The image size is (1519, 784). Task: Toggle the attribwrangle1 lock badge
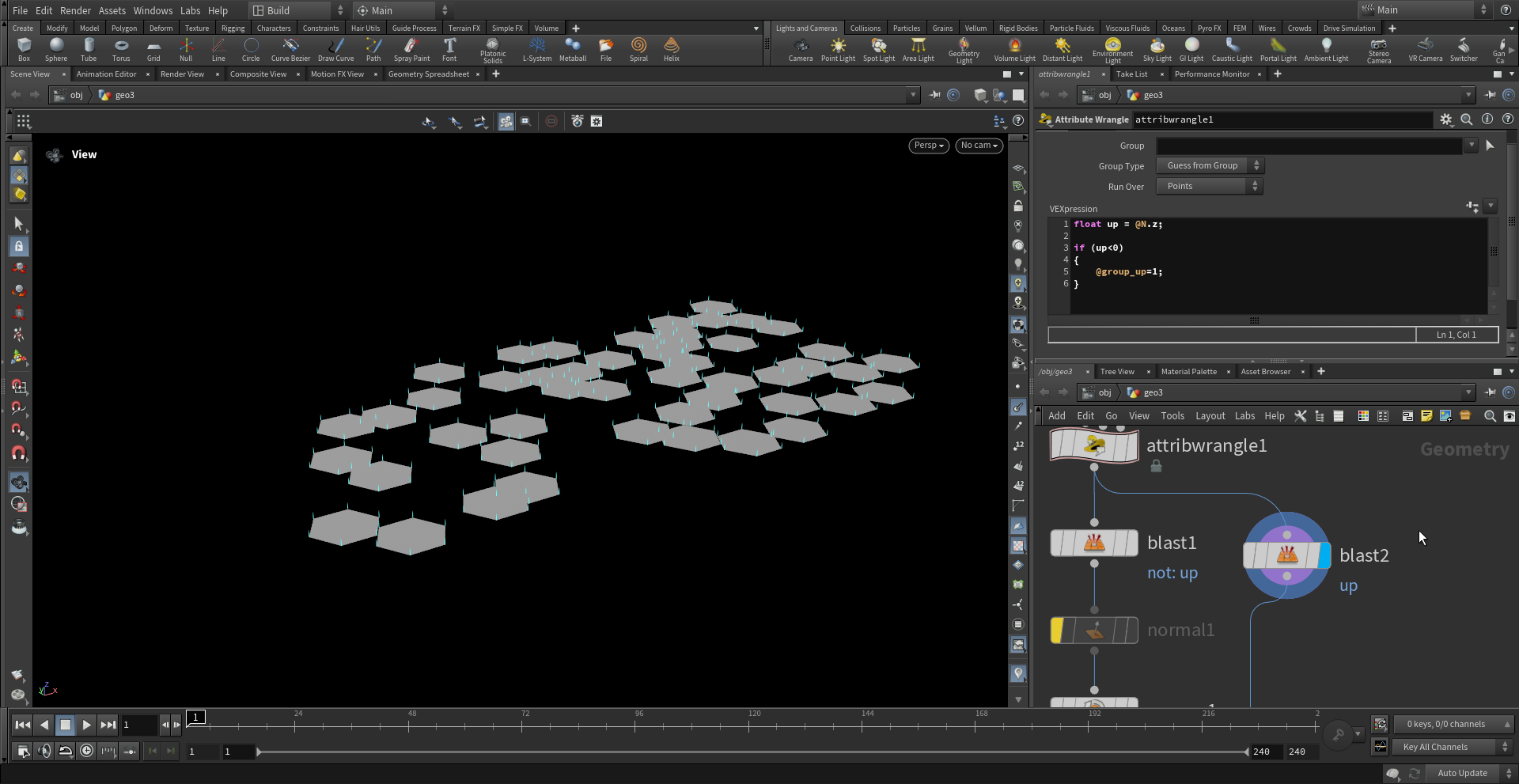pyautogui.click(x=1156, y=467)
